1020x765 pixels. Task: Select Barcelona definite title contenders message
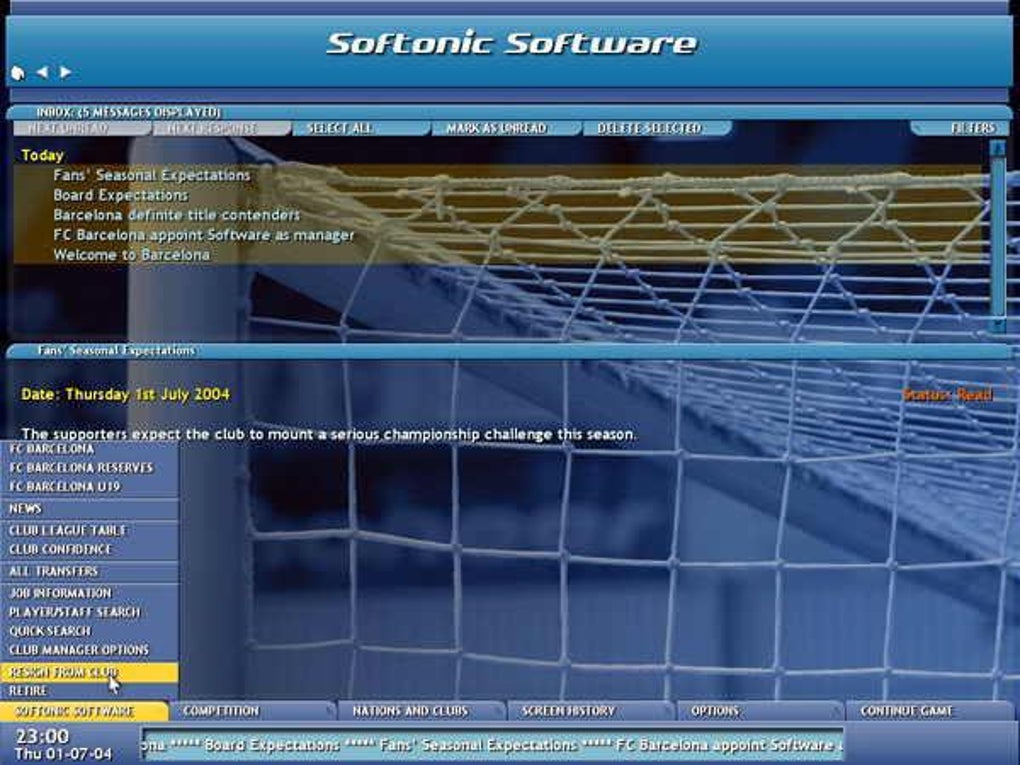(498, 215)
